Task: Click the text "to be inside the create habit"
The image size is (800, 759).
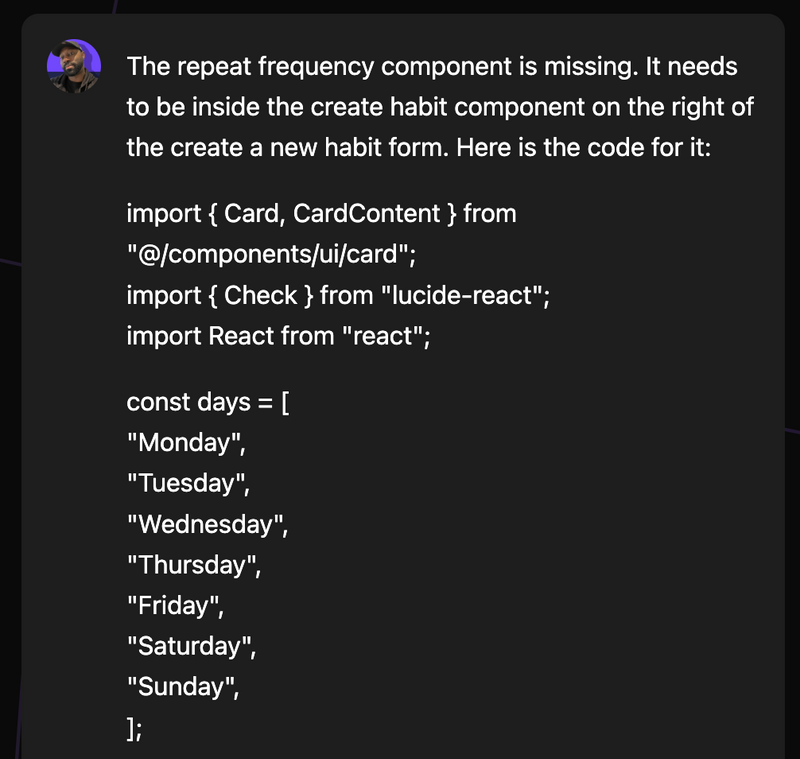Action: [x=287, y=107]
